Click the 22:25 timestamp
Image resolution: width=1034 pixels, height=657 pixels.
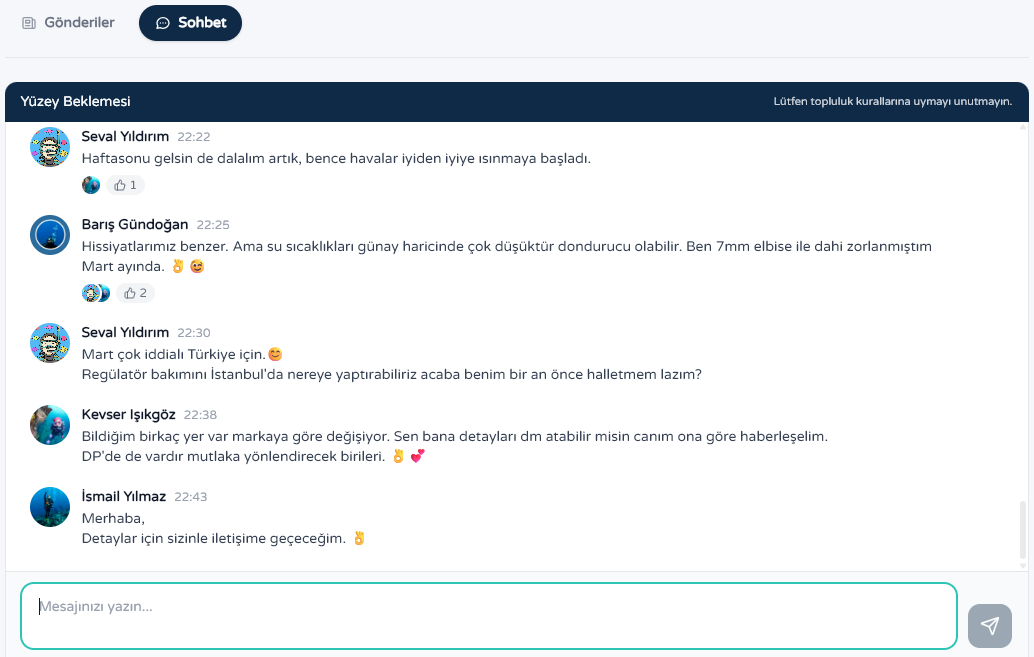213,225
